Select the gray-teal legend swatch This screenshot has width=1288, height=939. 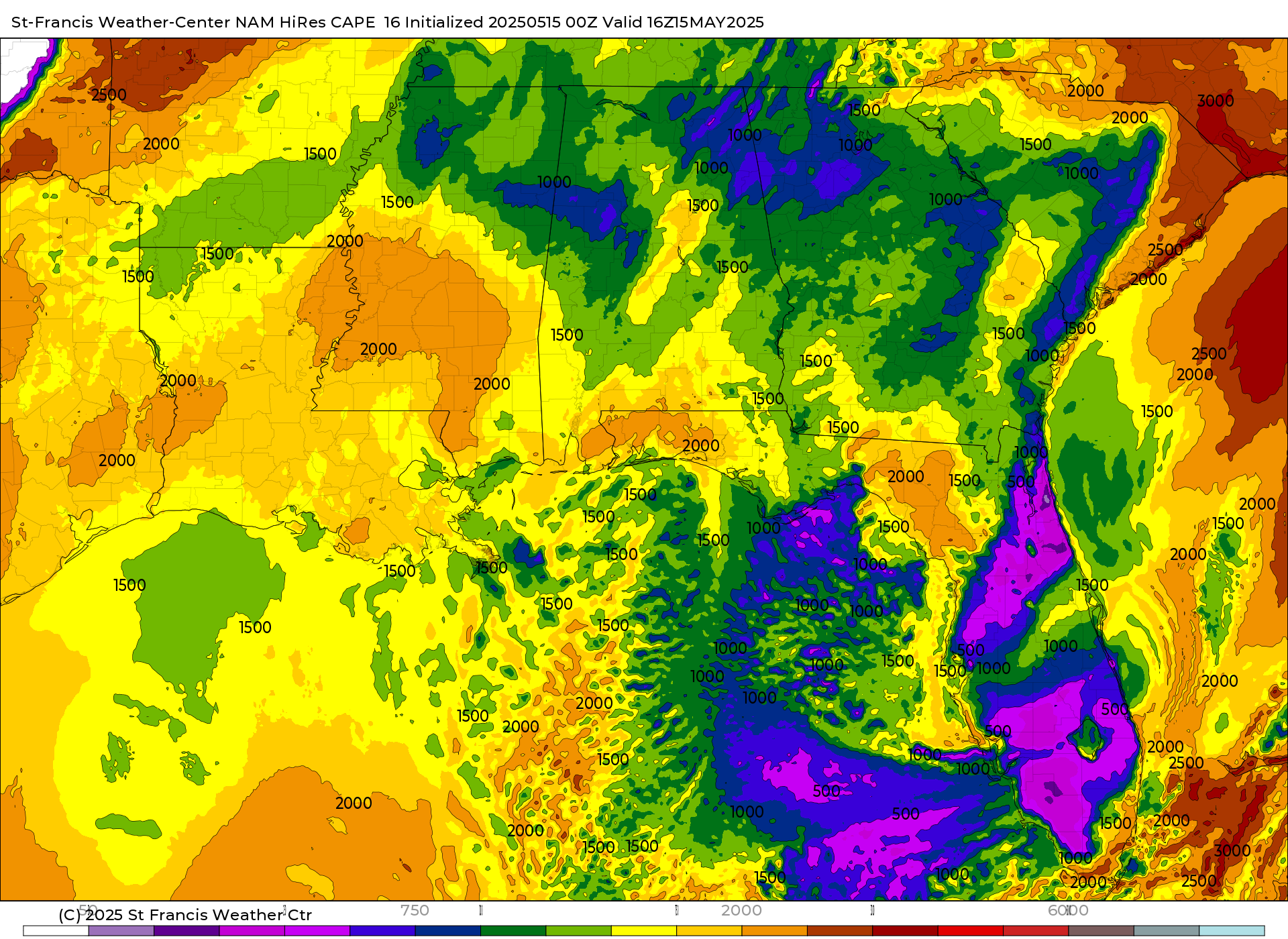tap(1167, 931)
